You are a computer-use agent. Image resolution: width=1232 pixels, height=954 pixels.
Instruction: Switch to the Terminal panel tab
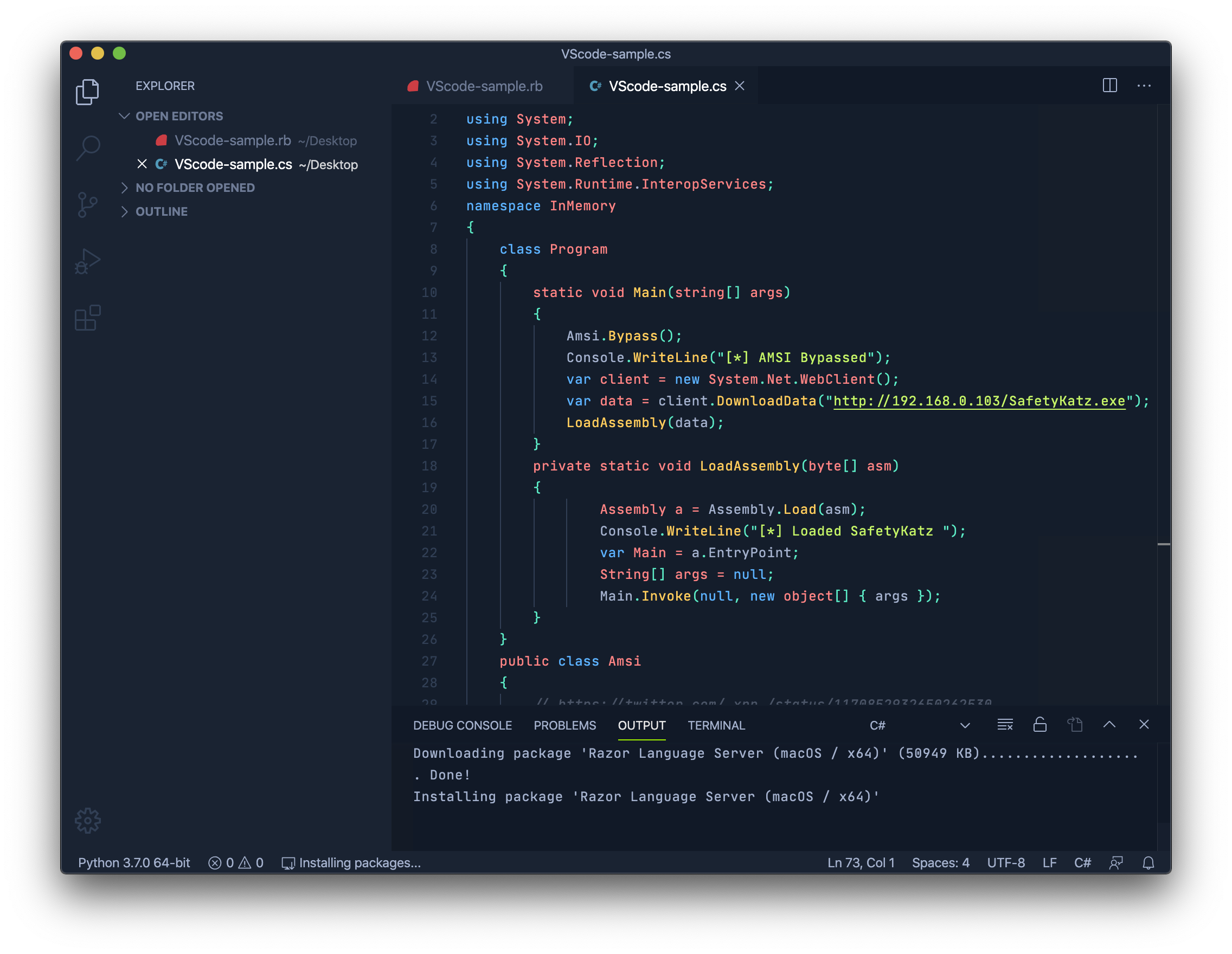pyautogui.click(x=716, y=726)
